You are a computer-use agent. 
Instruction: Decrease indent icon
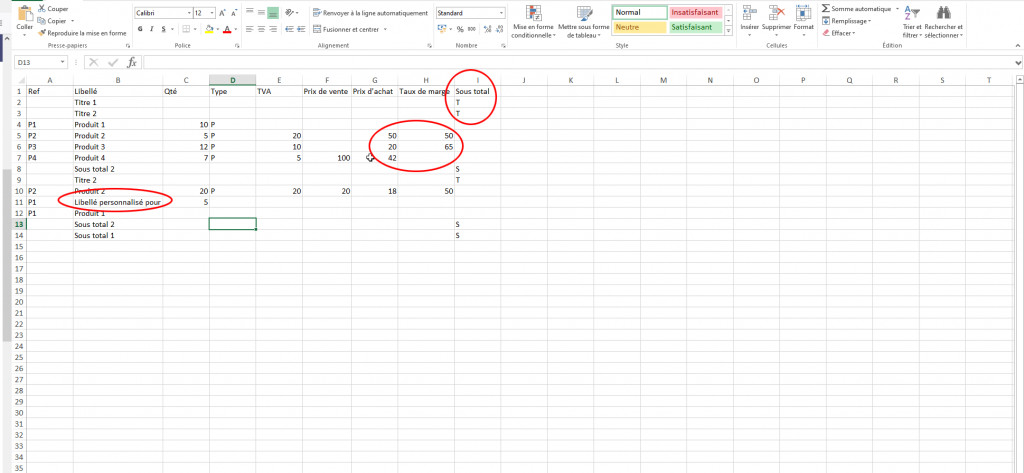click(289, 29)
